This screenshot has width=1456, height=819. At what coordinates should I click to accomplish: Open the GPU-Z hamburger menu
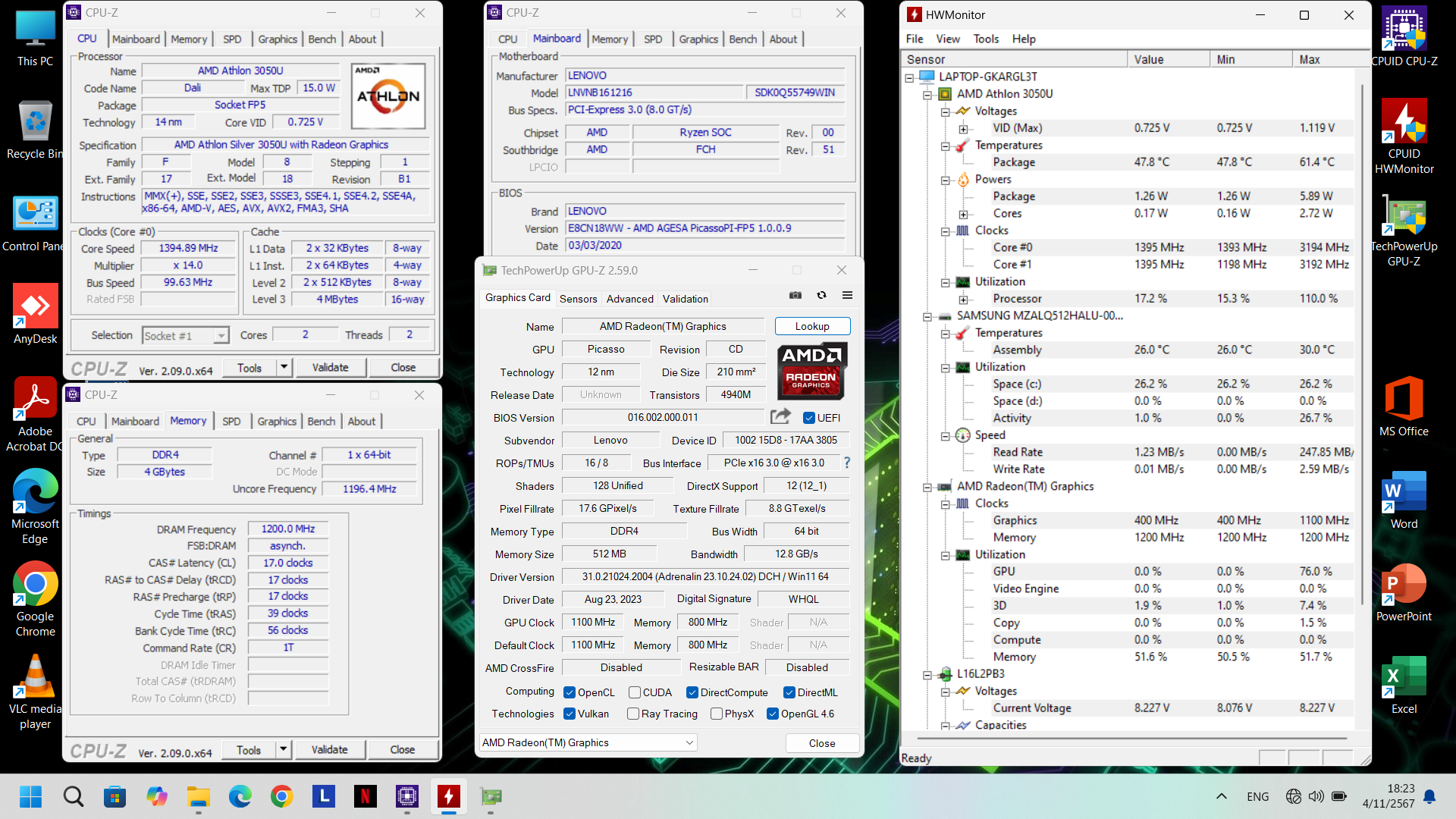click(x=847, y=295)
